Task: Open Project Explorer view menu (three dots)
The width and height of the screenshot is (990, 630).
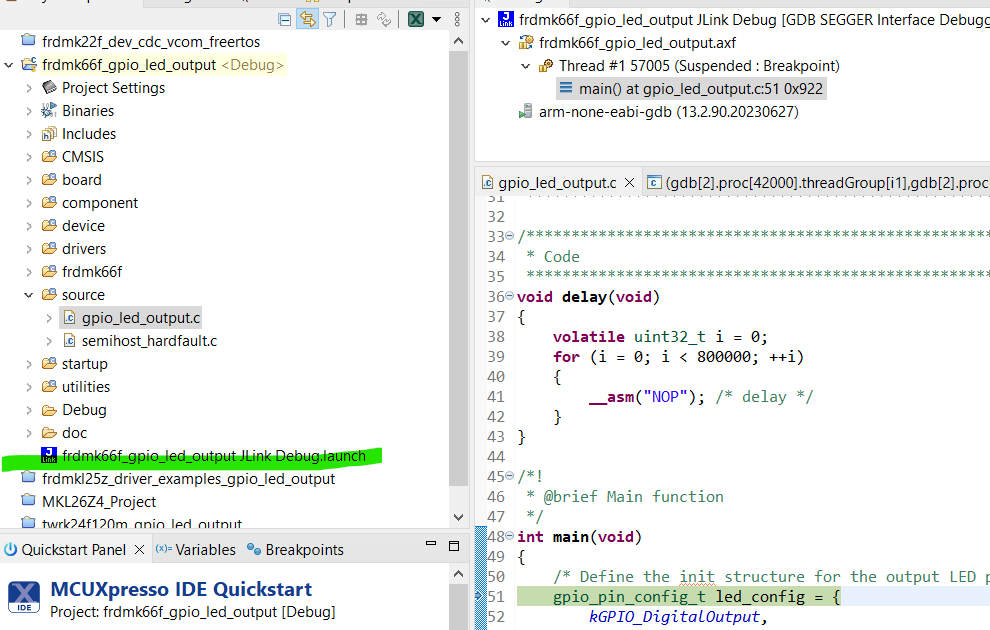Action: (x=457, y=20)
